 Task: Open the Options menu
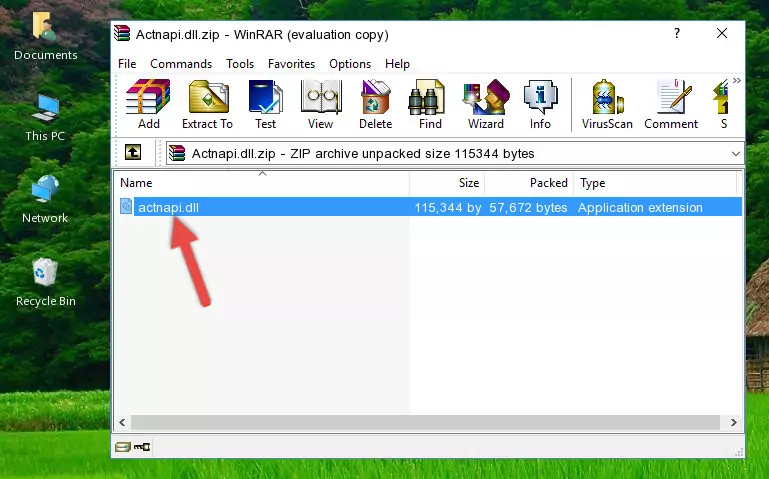(x=350, y=64)
